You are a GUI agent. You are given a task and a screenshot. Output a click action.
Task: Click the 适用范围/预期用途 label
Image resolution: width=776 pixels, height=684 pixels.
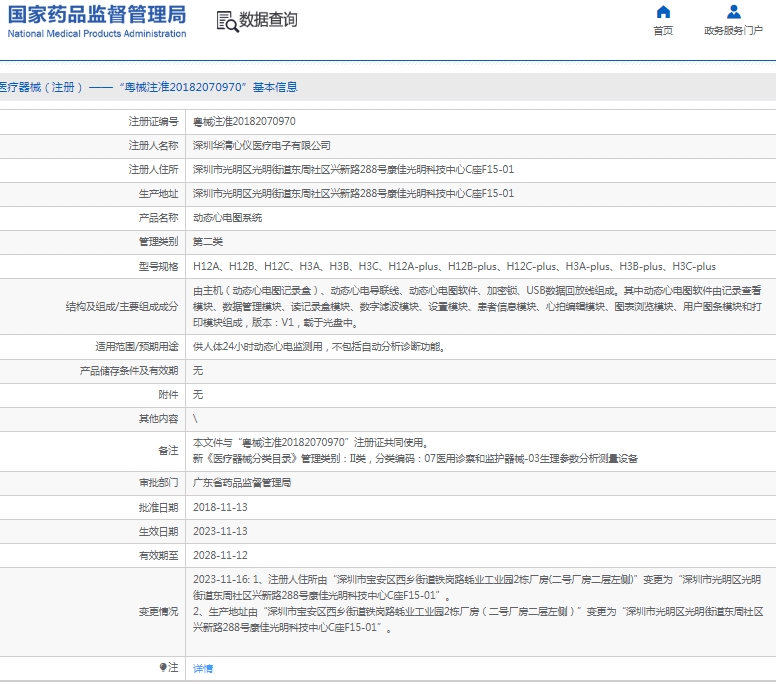pyautogui.click(x=137, y=346)
